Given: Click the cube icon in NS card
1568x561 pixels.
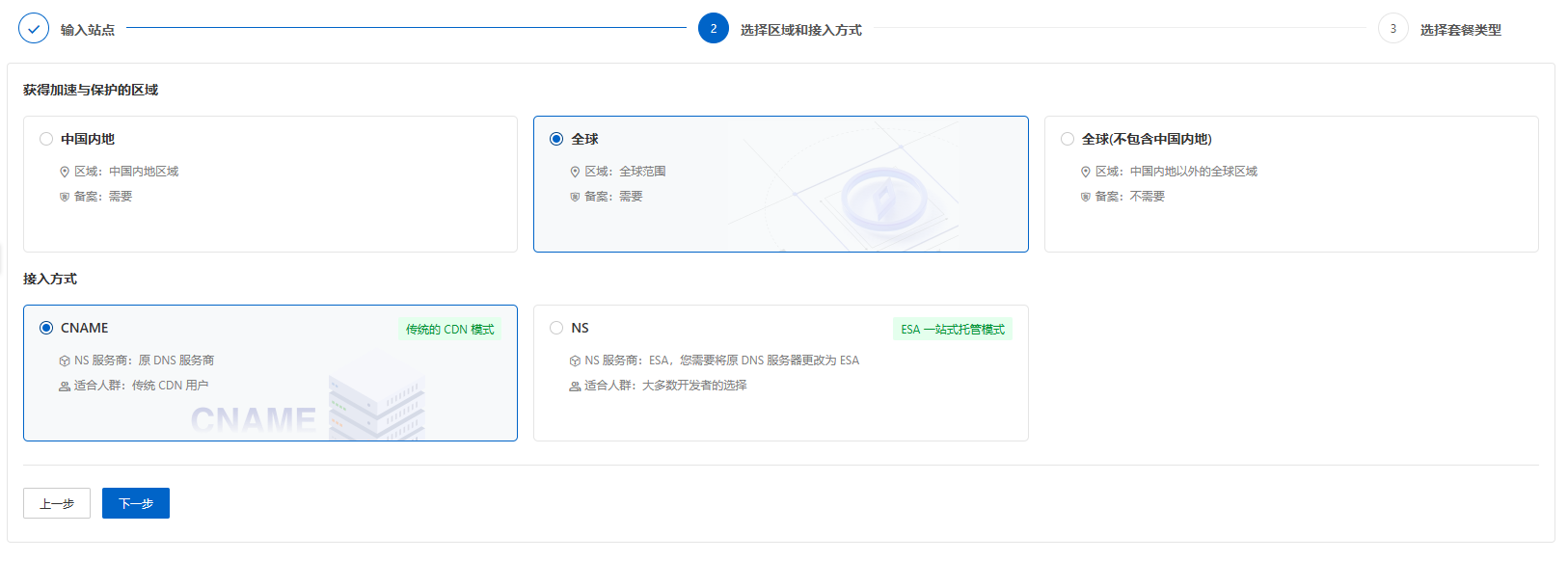Looking at the screenshot, I should 575,361.
